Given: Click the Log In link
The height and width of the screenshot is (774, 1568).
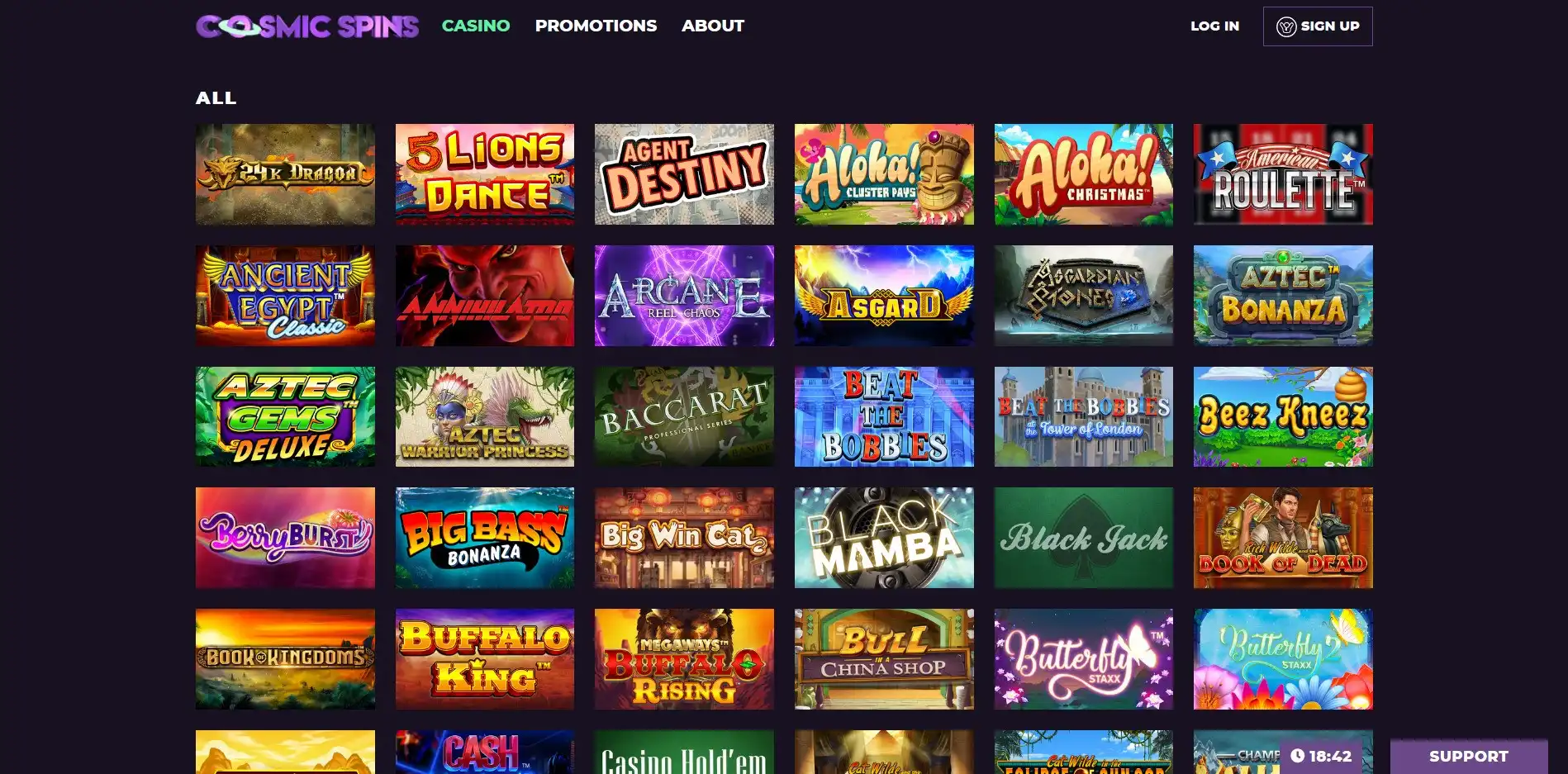Looking at the screenshot, I should [1214, 26].
